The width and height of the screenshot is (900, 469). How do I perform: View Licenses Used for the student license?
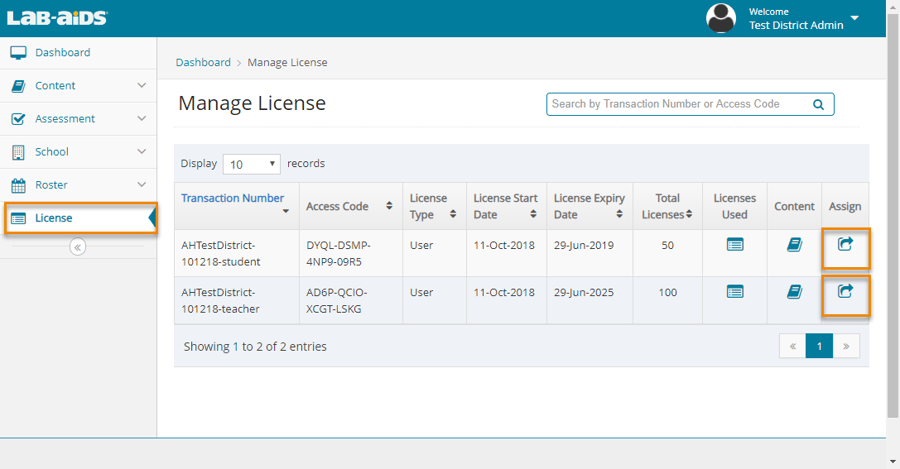coord(735,244)
